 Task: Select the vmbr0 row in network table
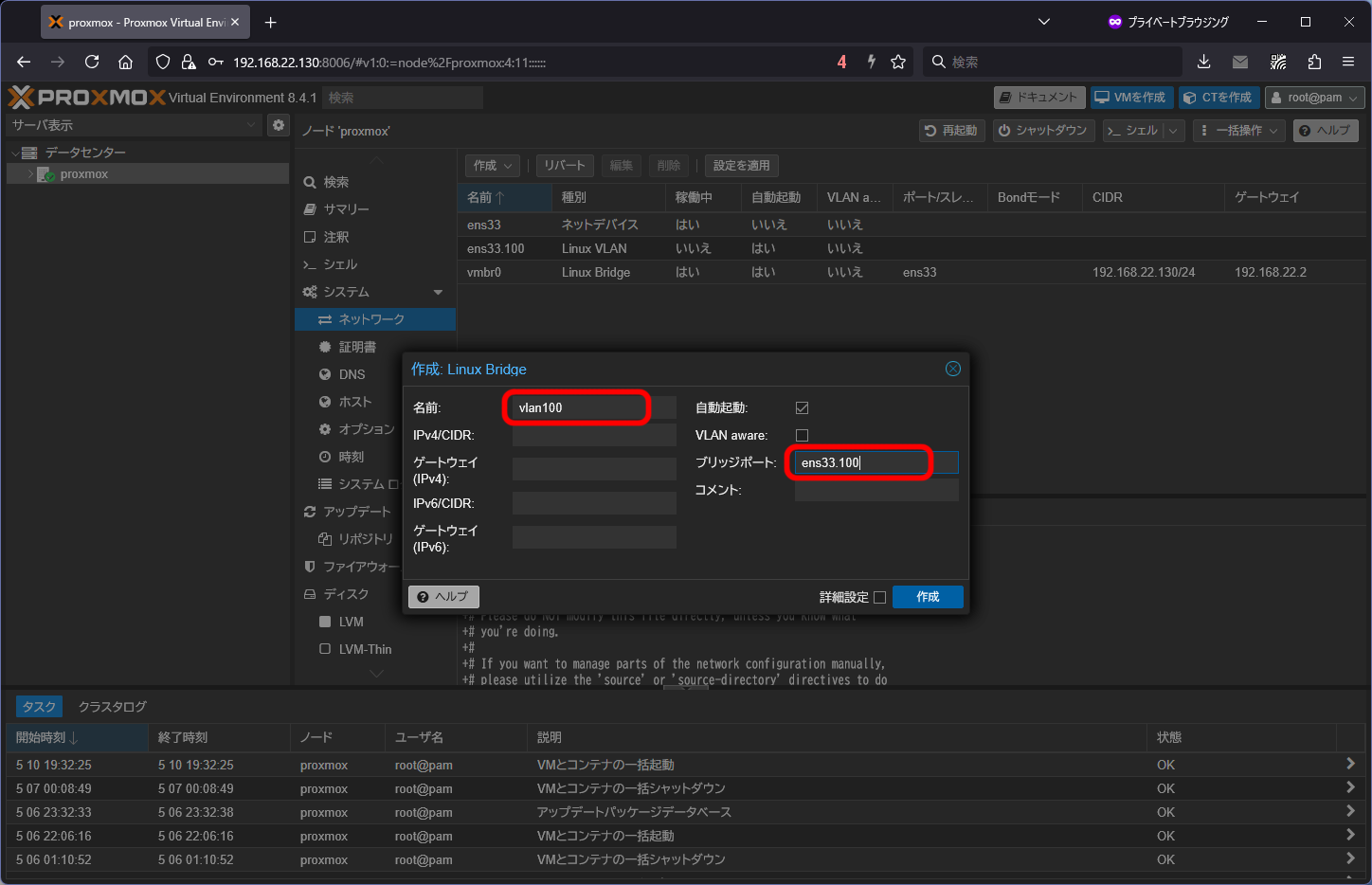click(x=912, y=272)
